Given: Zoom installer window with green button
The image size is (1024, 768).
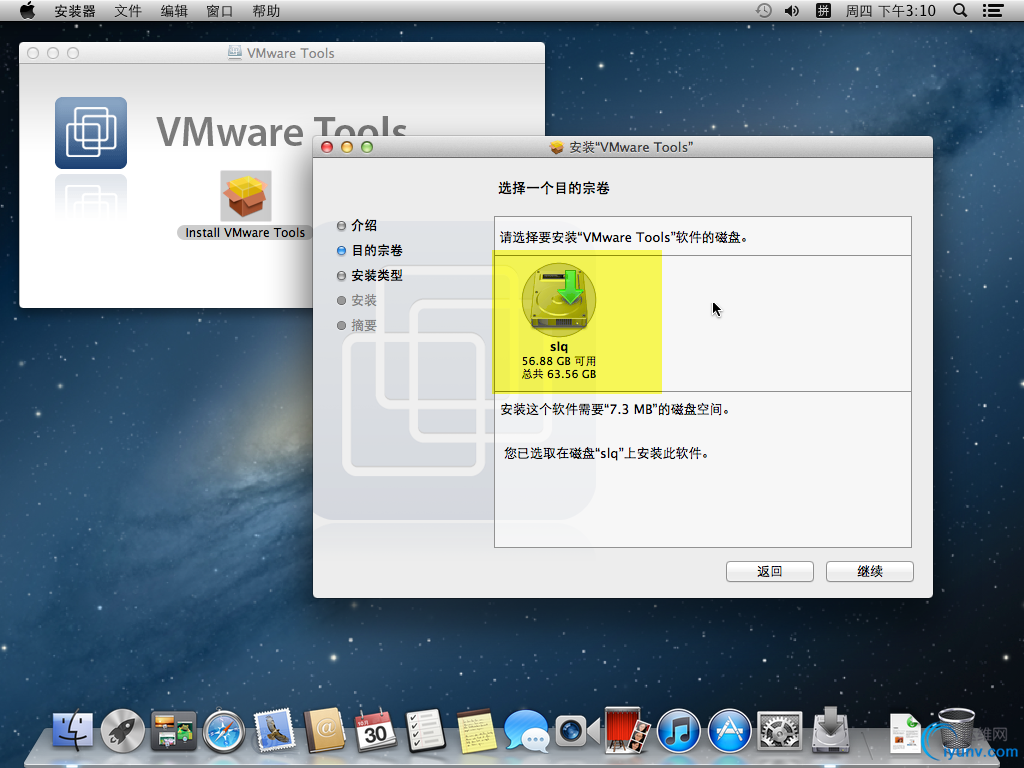Looking at the screenshot, I should click(x=367, y=147).
